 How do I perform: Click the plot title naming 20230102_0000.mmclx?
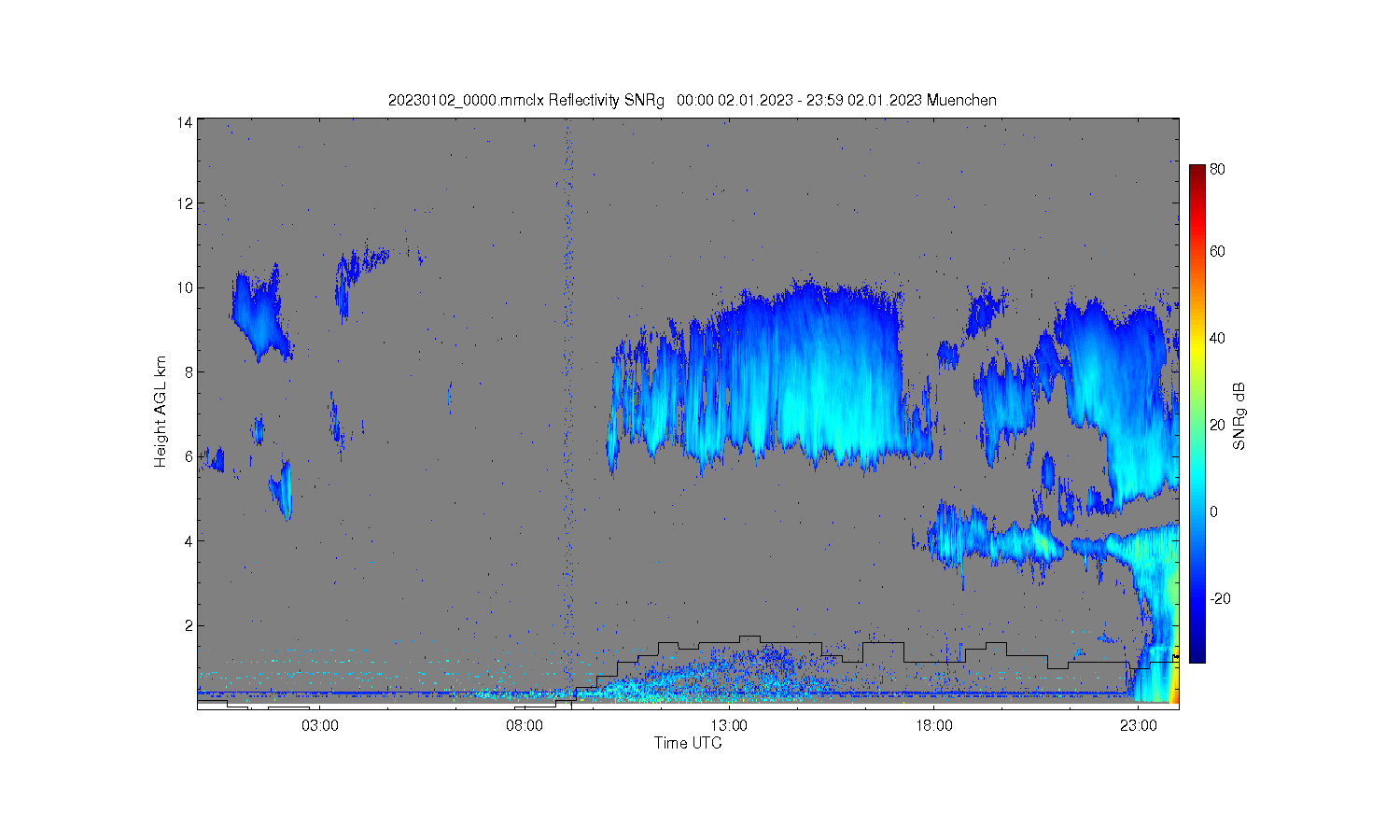[693, 100]
